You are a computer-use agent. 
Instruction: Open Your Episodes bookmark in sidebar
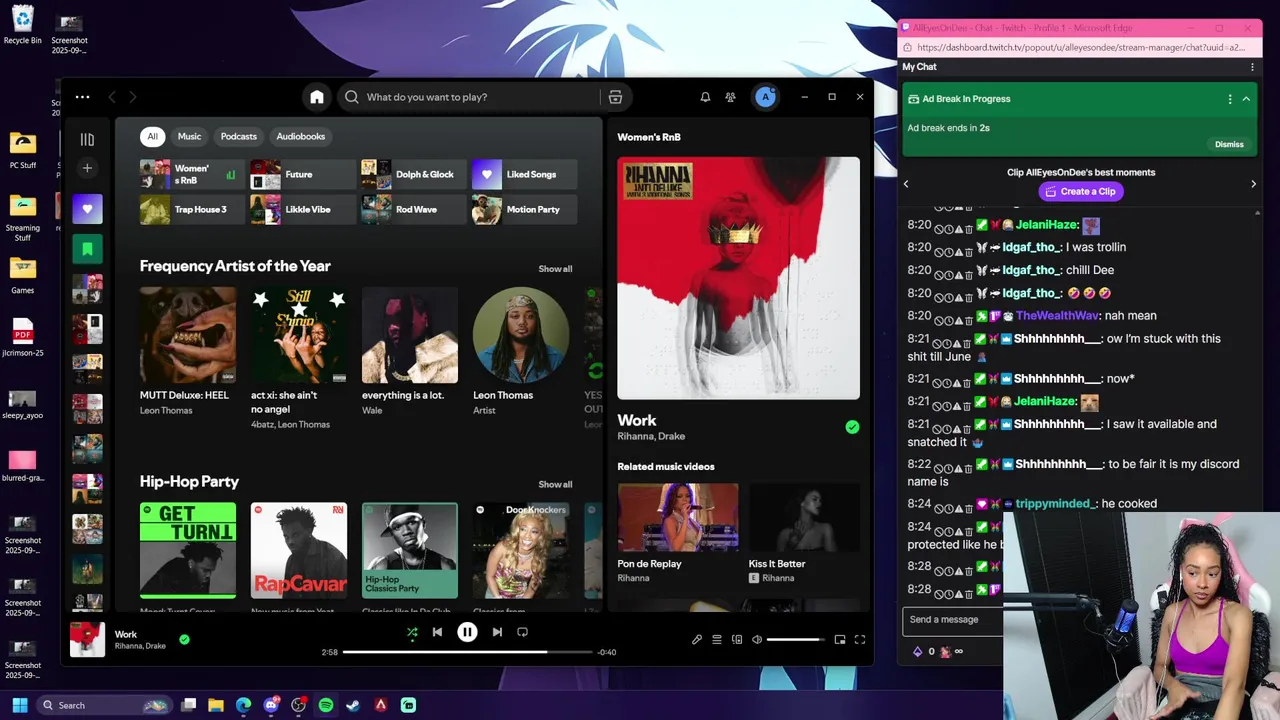coord(87,249)
